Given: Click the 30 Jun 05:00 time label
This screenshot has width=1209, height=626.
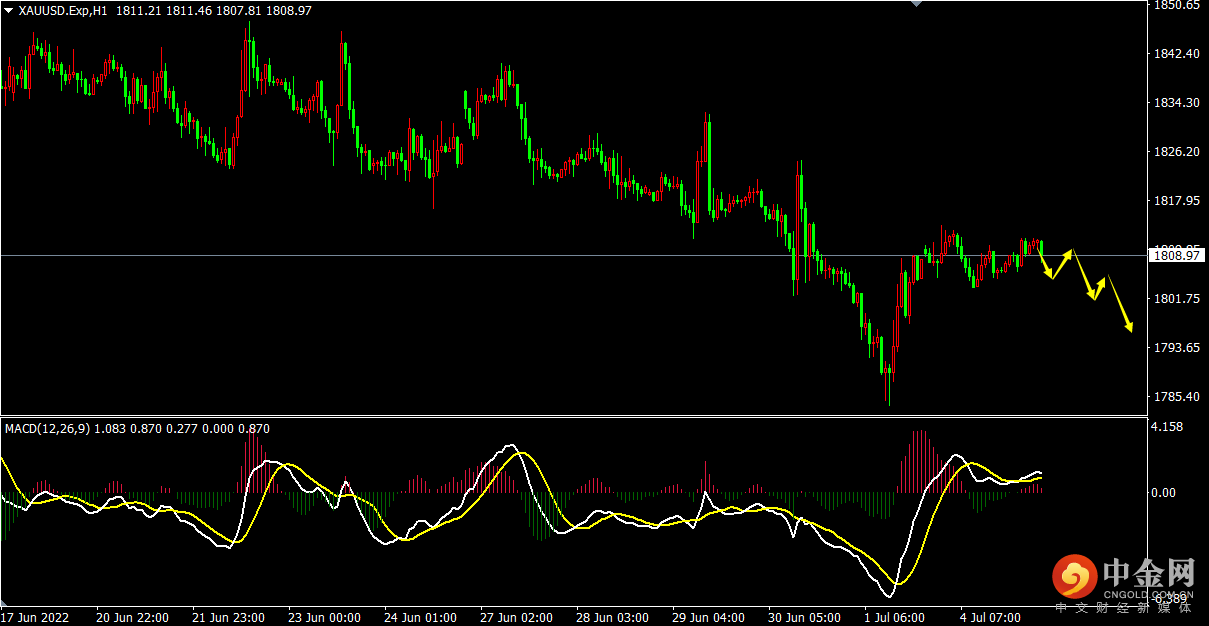Looking at the screenshot, I should [x=804, y=618].
